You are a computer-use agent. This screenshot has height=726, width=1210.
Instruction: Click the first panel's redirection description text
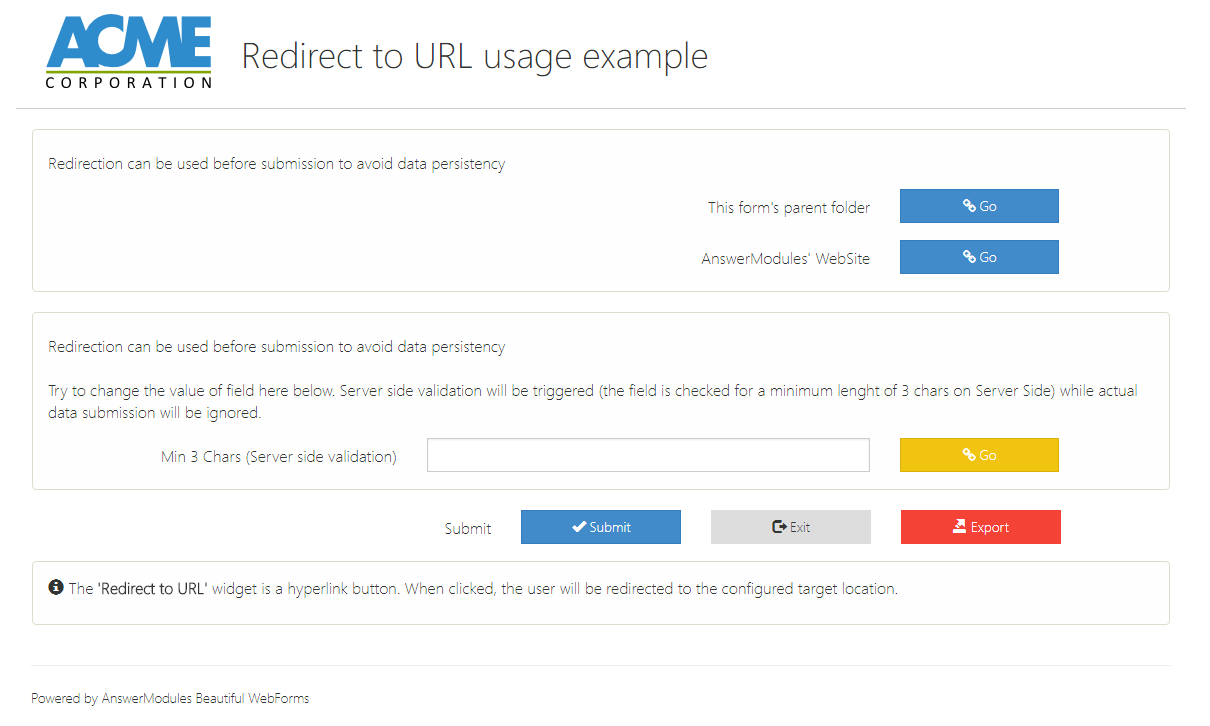277,164
